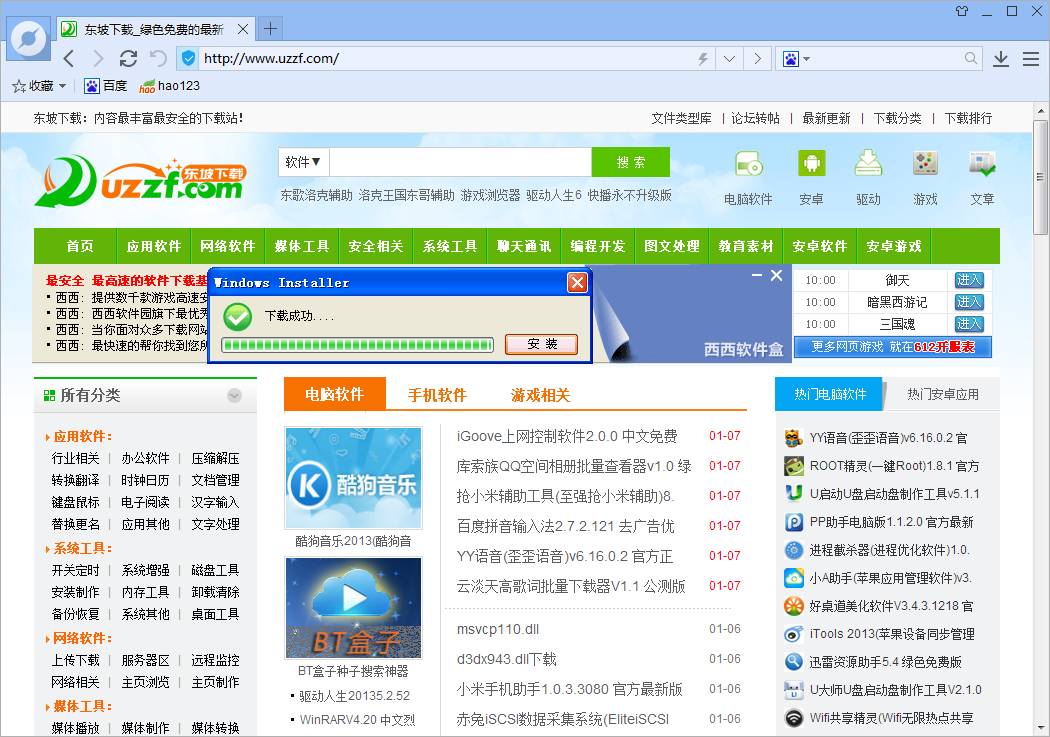1050x737 pixels.
Task: Collapse the 所有分类 panel chevron
Action: 234,396
